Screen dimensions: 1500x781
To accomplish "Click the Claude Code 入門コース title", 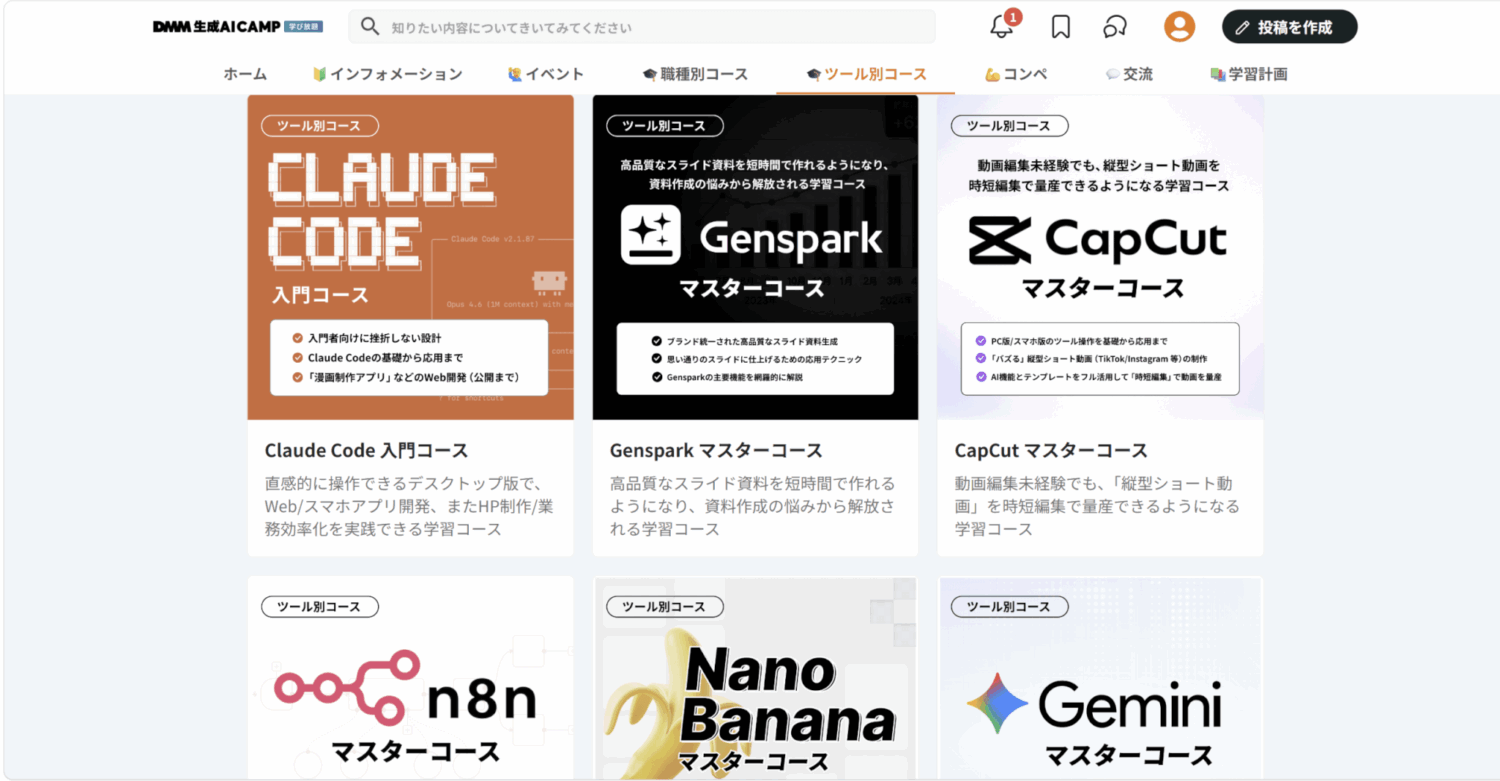I will pos(366,450).
